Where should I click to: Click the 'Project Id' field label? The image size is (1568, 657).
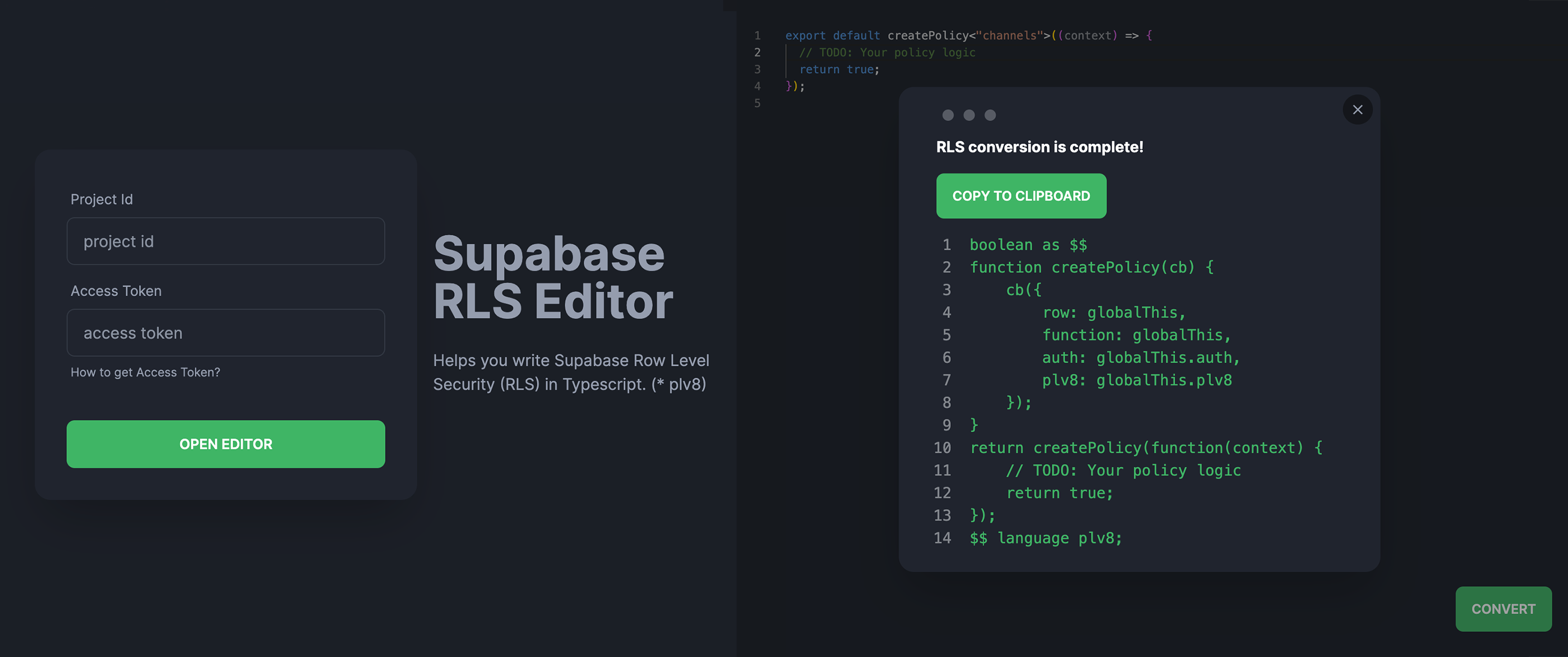pos(102,200)
